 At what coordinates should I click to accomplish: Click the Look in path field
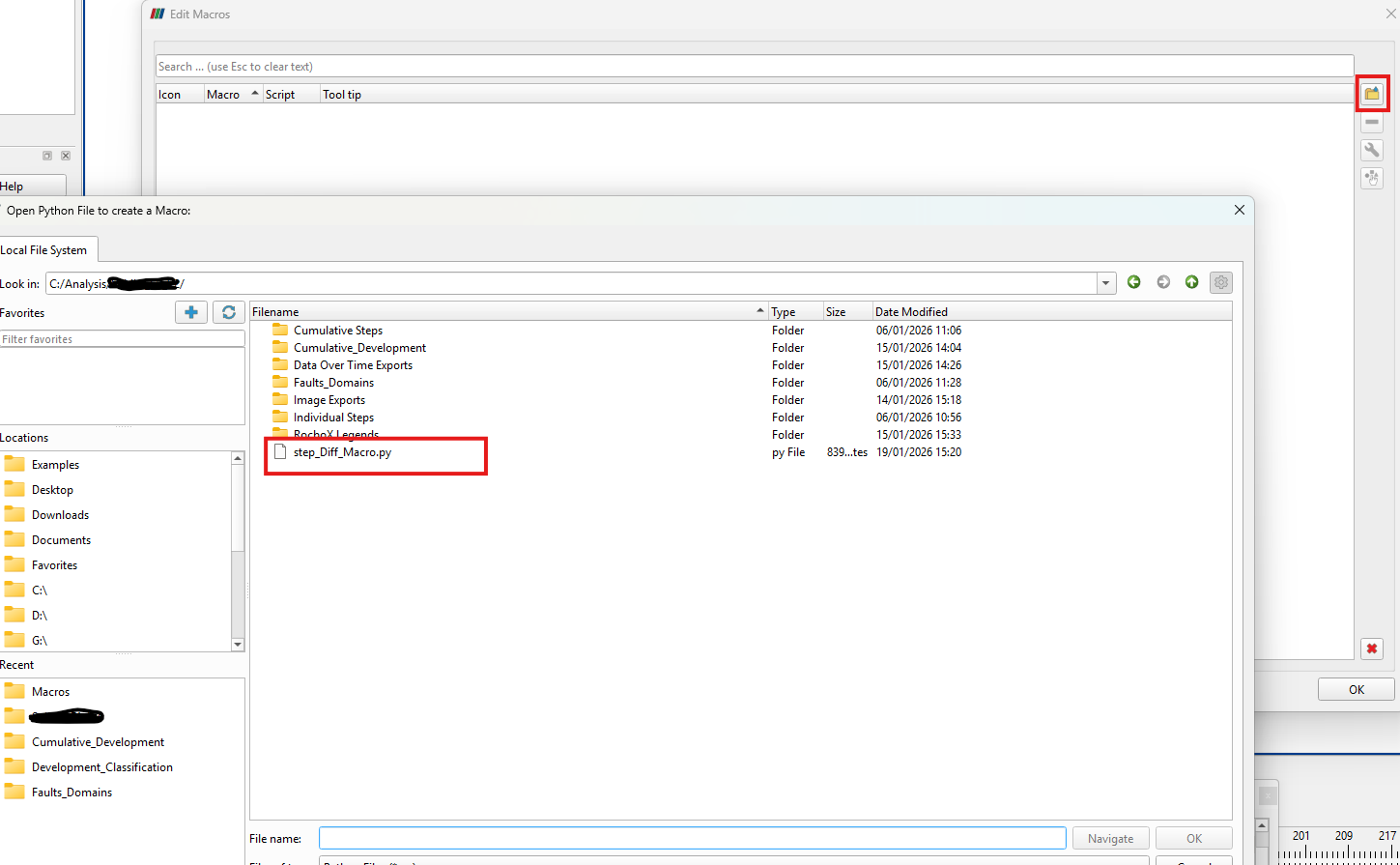572,283
